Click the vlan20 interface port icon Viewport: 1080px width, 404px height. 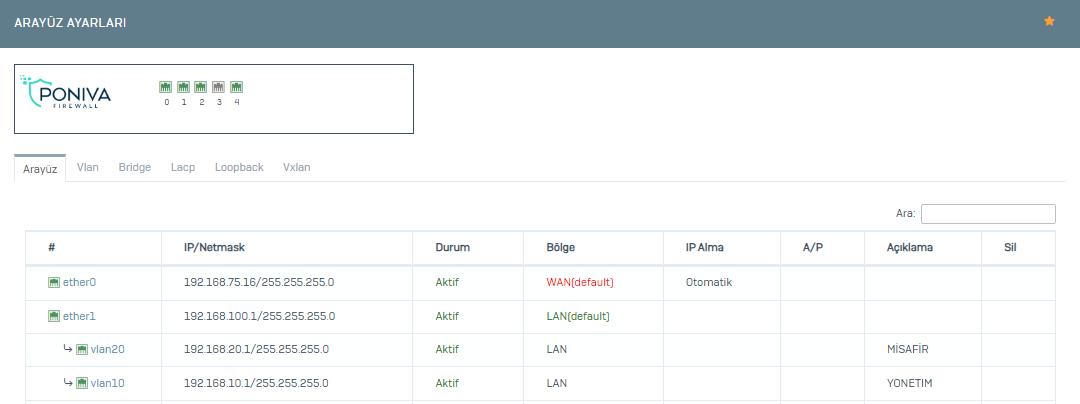tap(82, 349)
